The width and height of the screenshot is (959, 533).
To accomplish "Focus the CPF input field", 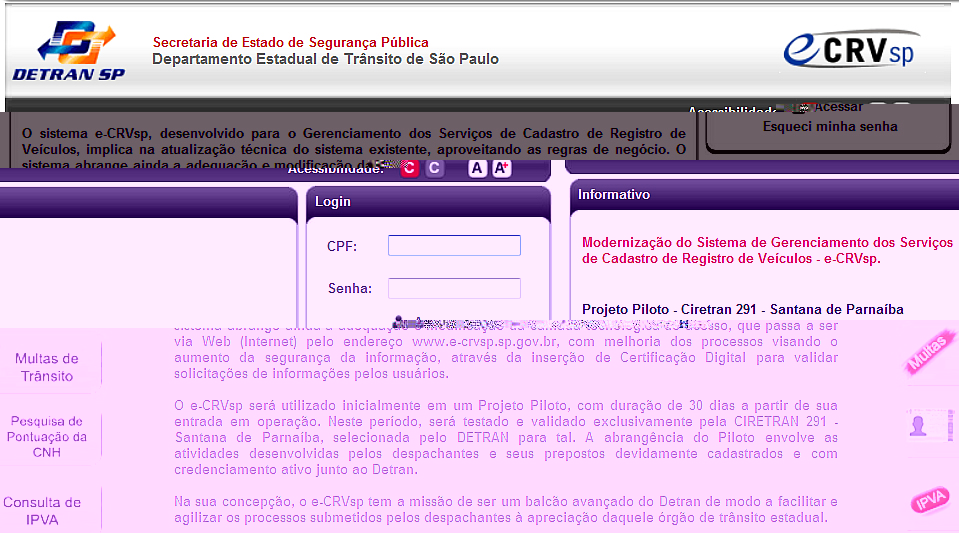I will pyautogui.click(x=454, y=245).
